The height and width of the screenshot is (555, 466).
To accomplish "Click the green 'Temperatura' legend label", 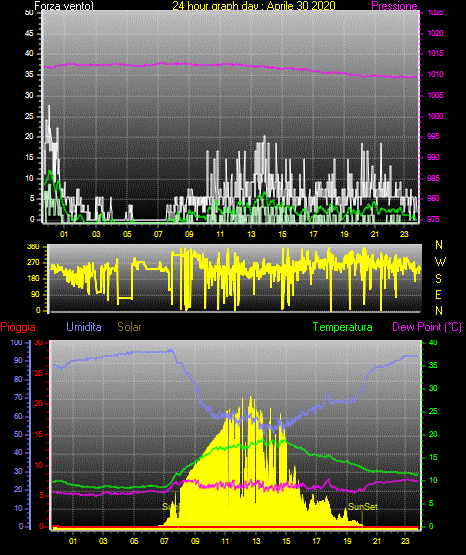I will tap(342, 327).
